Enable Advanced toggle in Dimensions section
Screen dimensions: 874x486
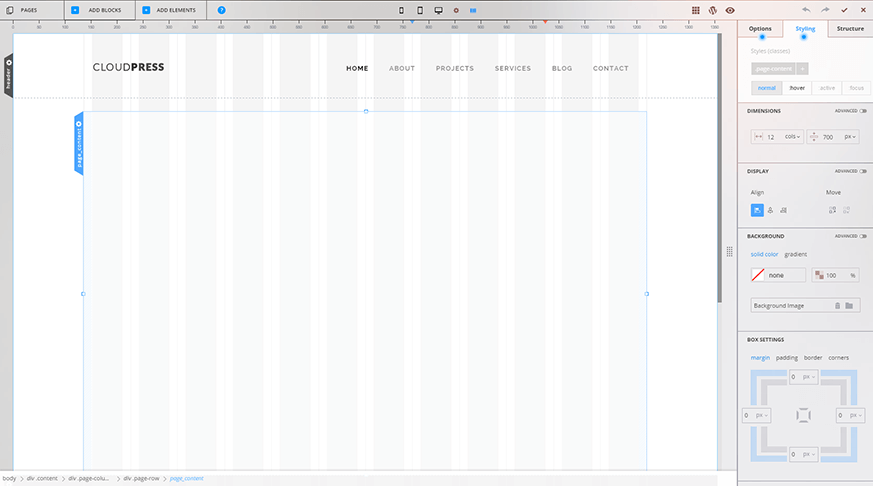pyautogui.click(x=863, y=111)
